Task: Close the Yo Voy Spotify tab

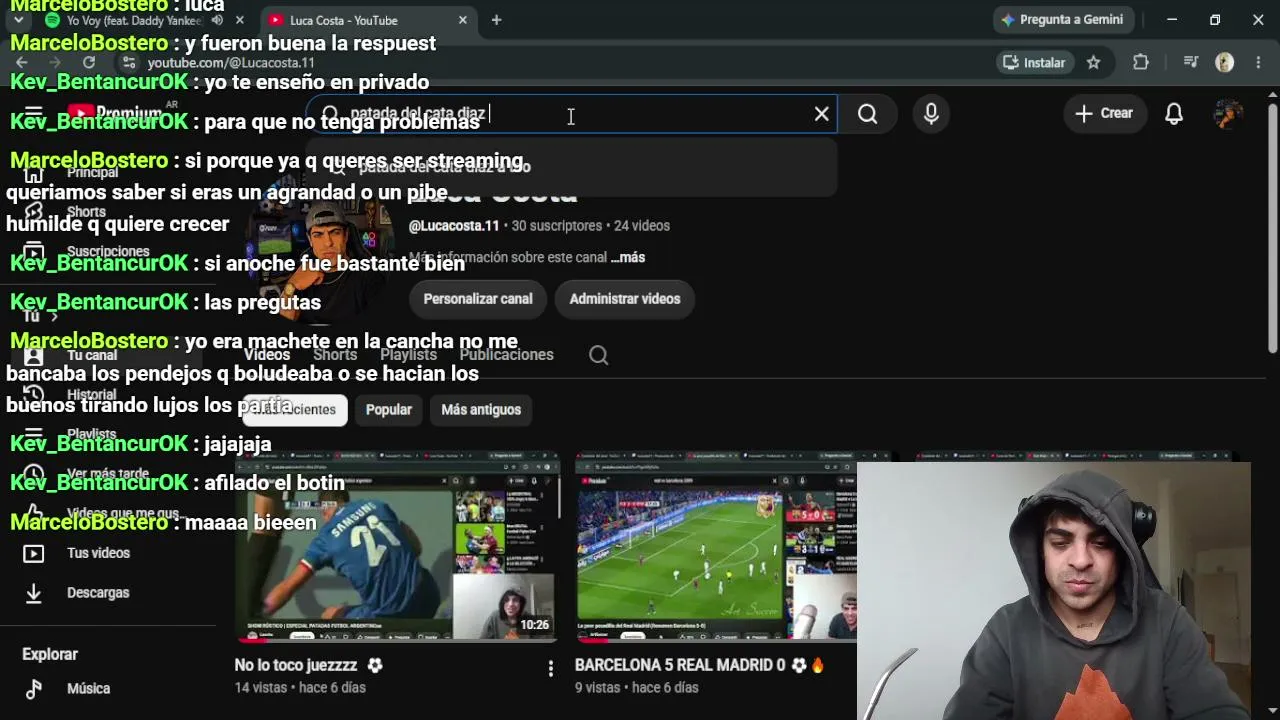Action: tap(239, 20)
